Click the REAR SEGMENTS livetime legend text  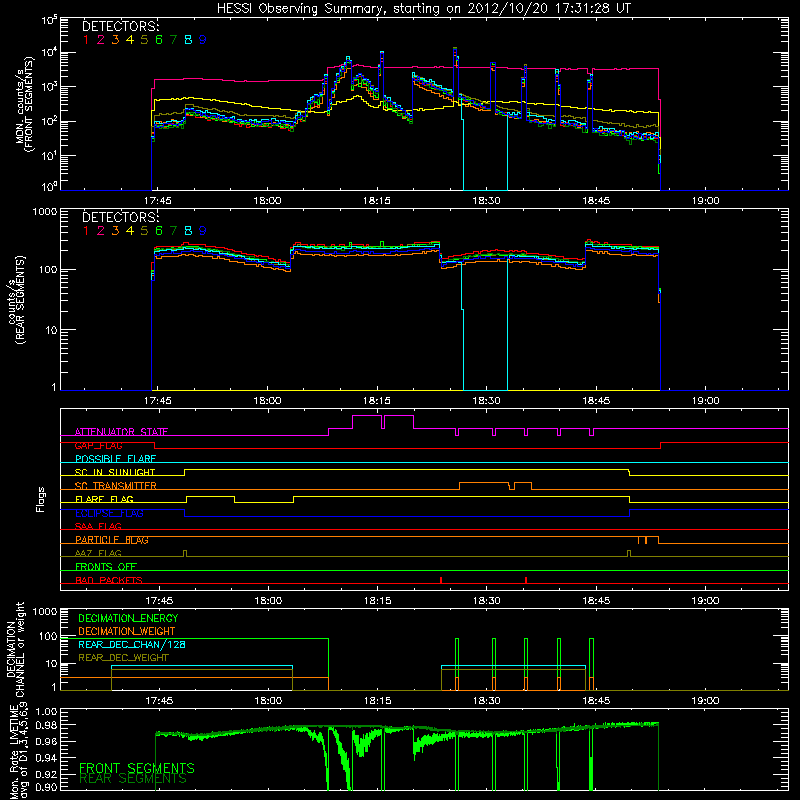click(133, 779)
